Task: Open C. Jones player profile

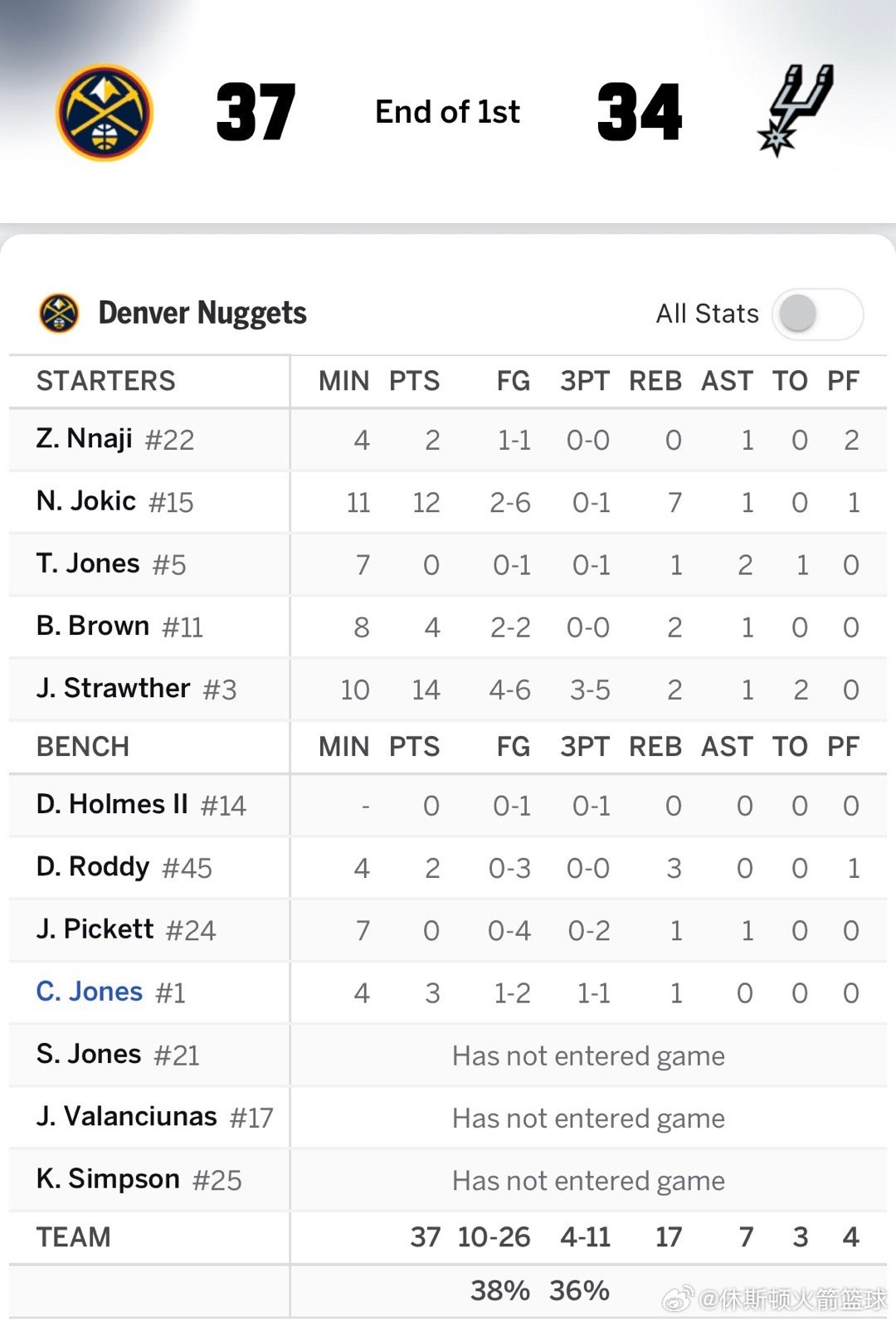Action: (88, 991)
